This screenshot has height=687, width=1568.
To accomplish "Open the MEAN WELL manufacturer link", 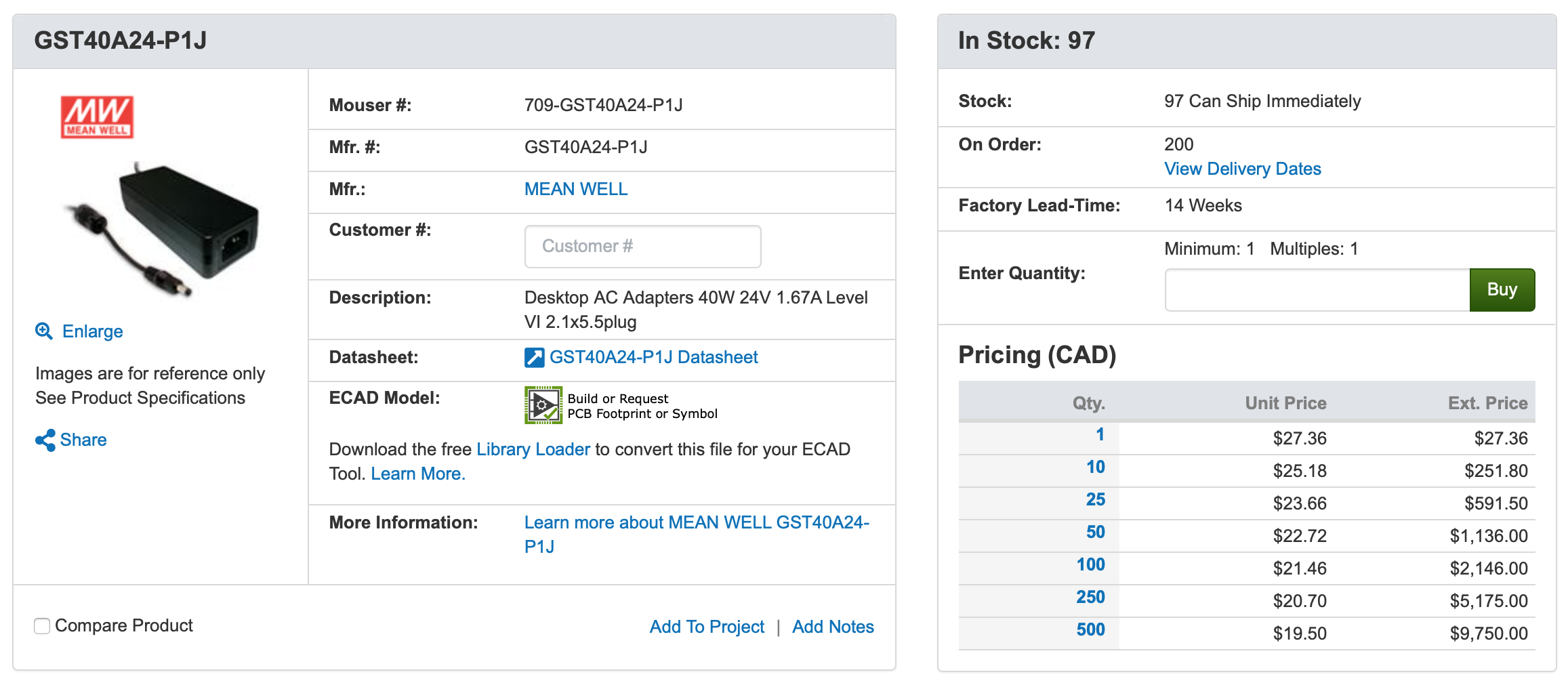I will (576, 189).
